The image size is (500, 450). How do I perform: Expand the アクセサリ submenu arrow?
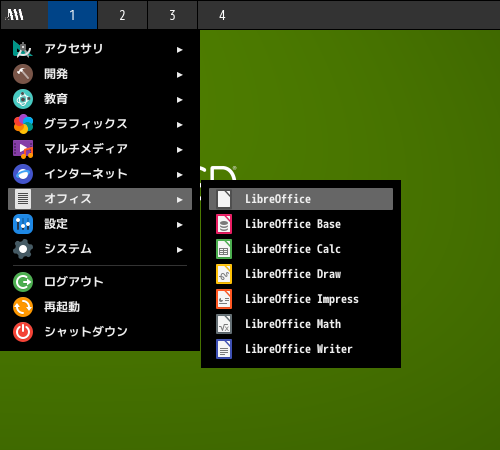pos(180,50)
